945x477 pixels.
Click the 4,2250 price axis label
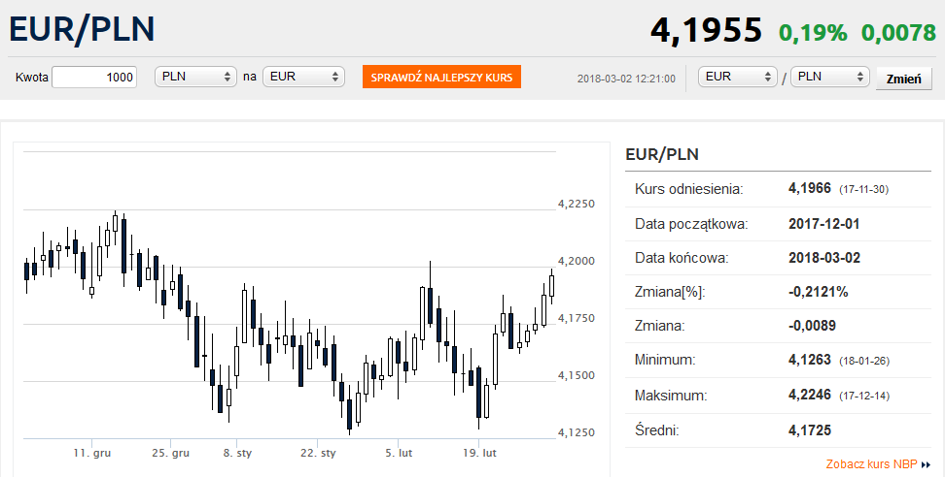[576, 204]
